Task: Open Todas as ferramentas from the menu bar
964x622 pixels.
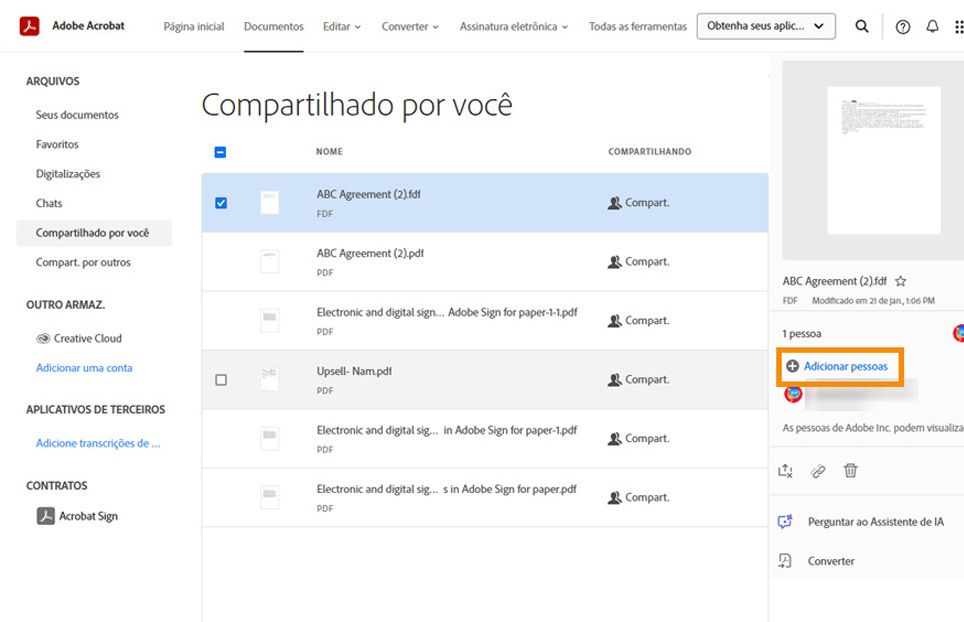Action: pos(637,27)
